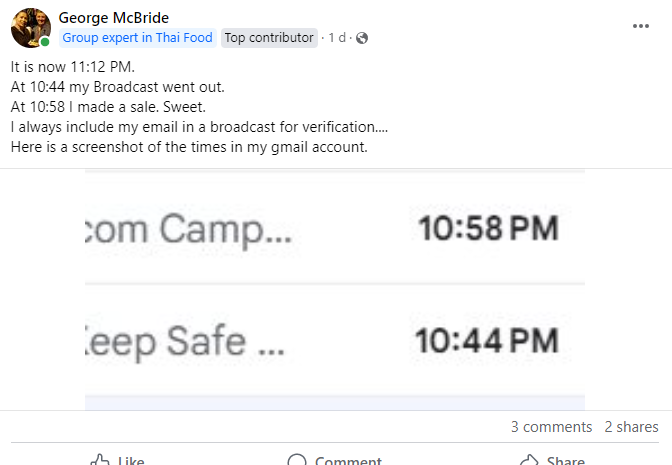Click the globe public audience icon

tap(362, 38)
